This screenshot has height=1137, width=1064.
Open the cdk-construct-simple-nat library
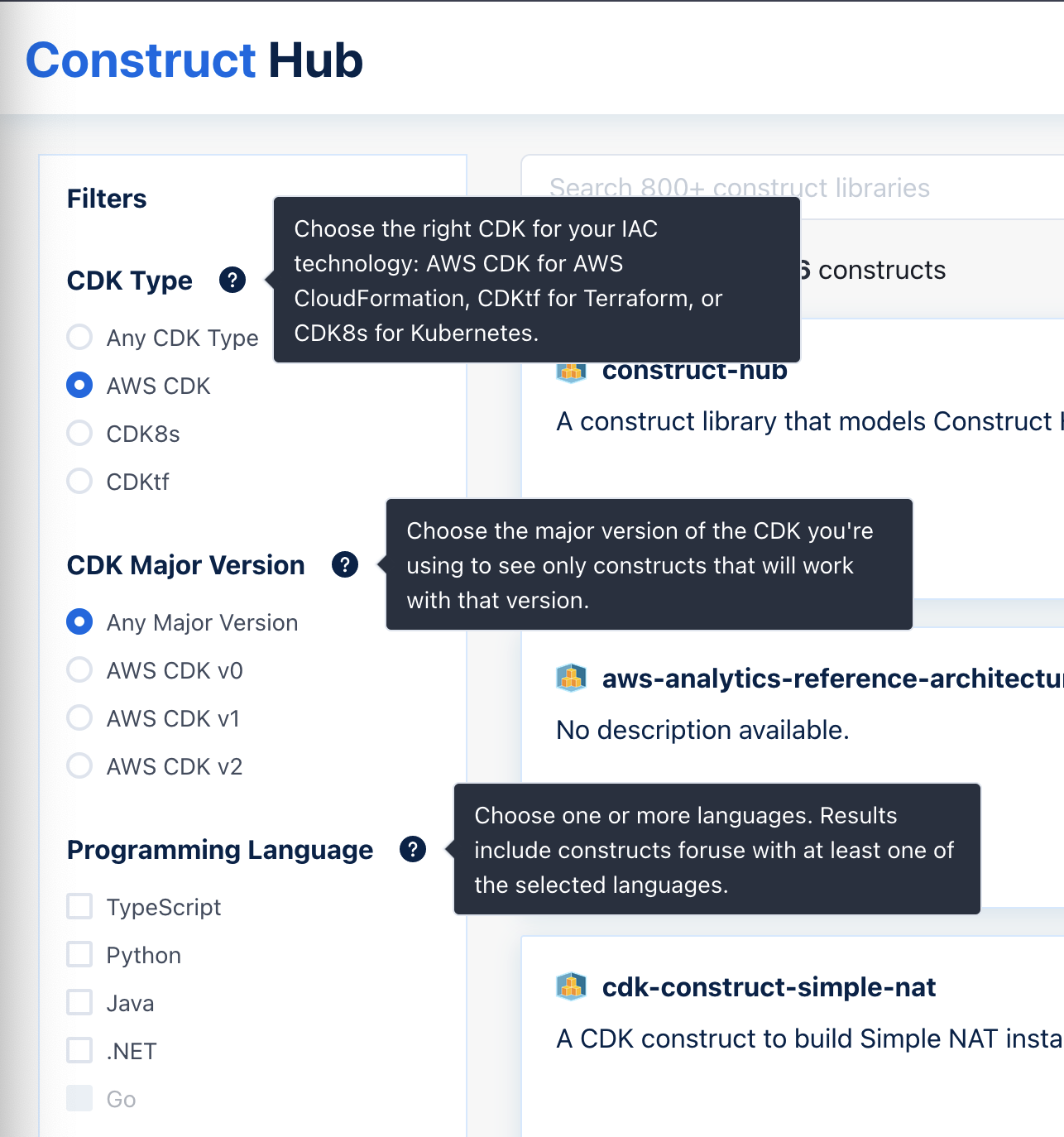(769, 986)
